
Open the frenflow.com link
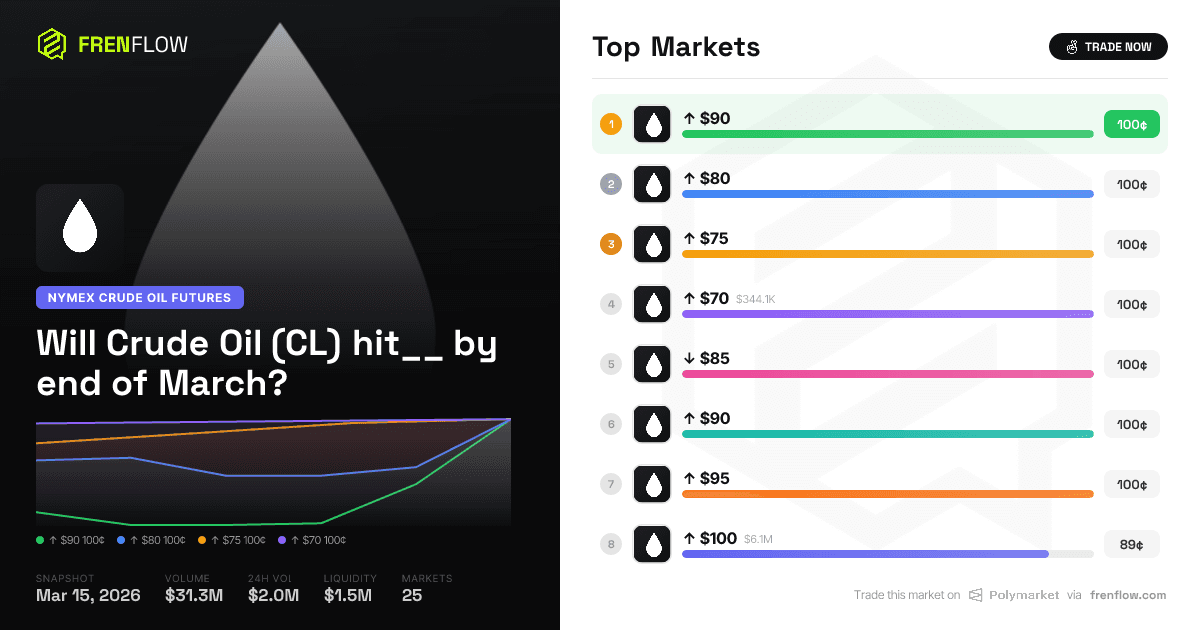(1128, 595)
